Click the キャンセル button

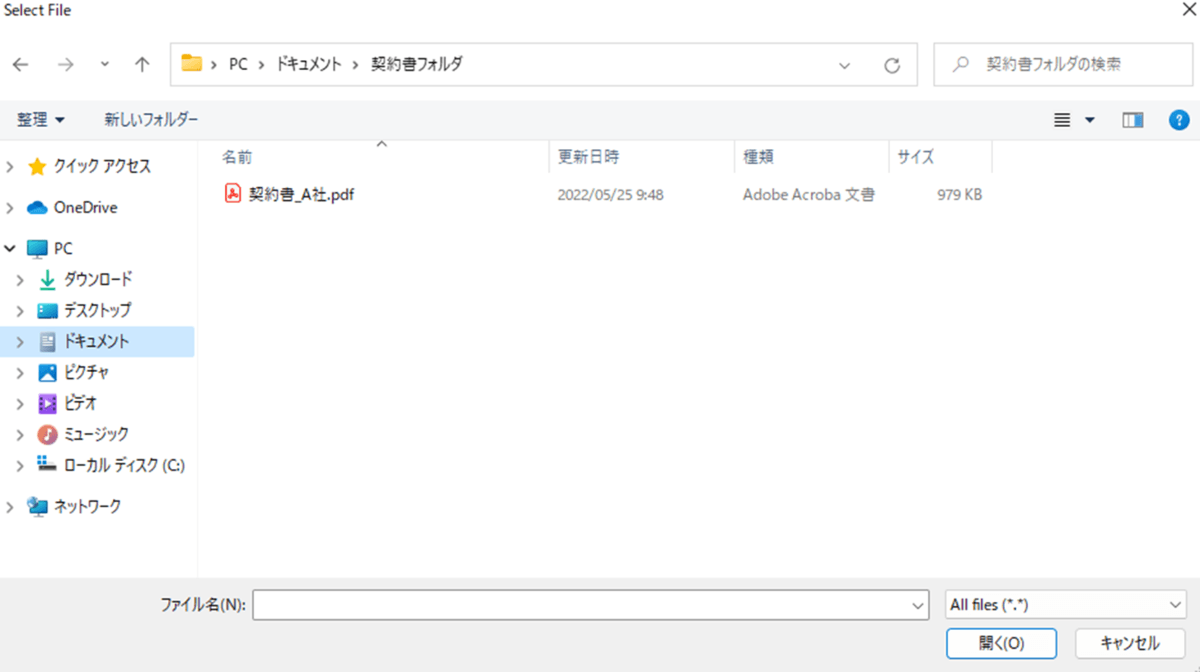coord(1130,643)
